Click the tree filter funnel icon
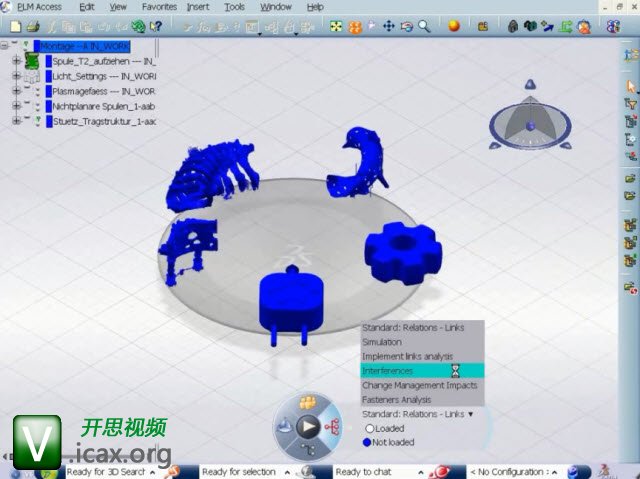The image size is (640, 479). click(631, 104)
